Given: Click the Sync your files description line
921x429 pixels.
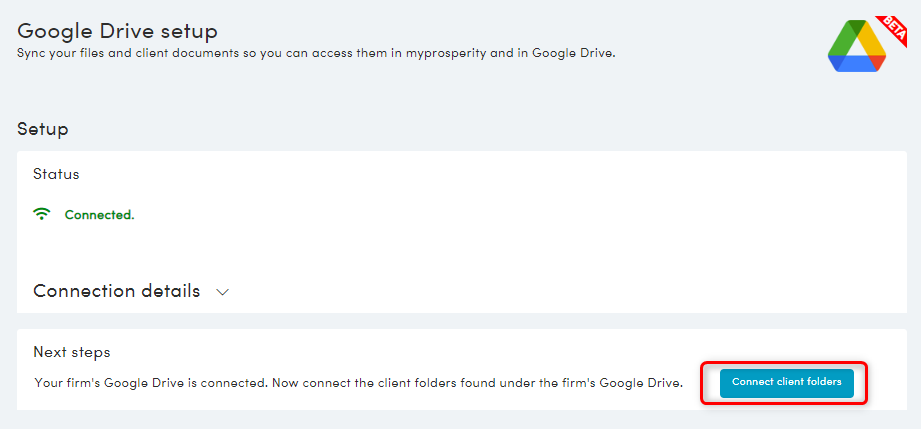Looking at the screenshot, I should (x=316, y=53).
